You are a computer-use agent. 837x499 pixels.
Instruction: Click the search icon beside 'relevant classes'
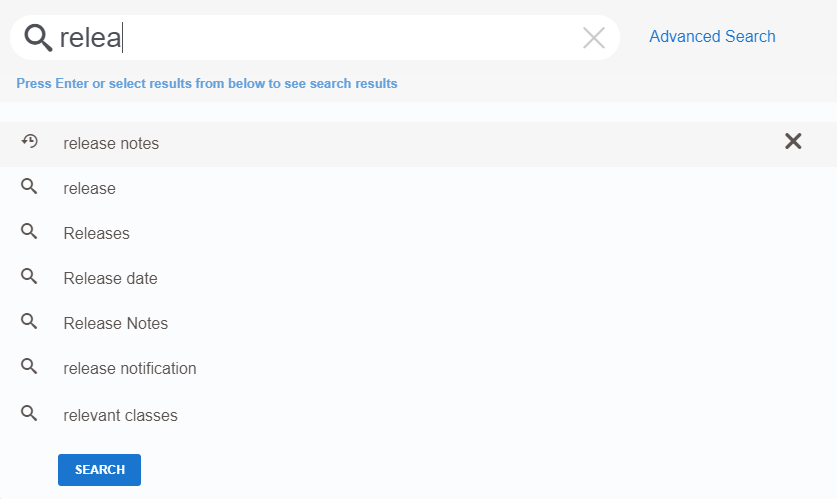29,413
